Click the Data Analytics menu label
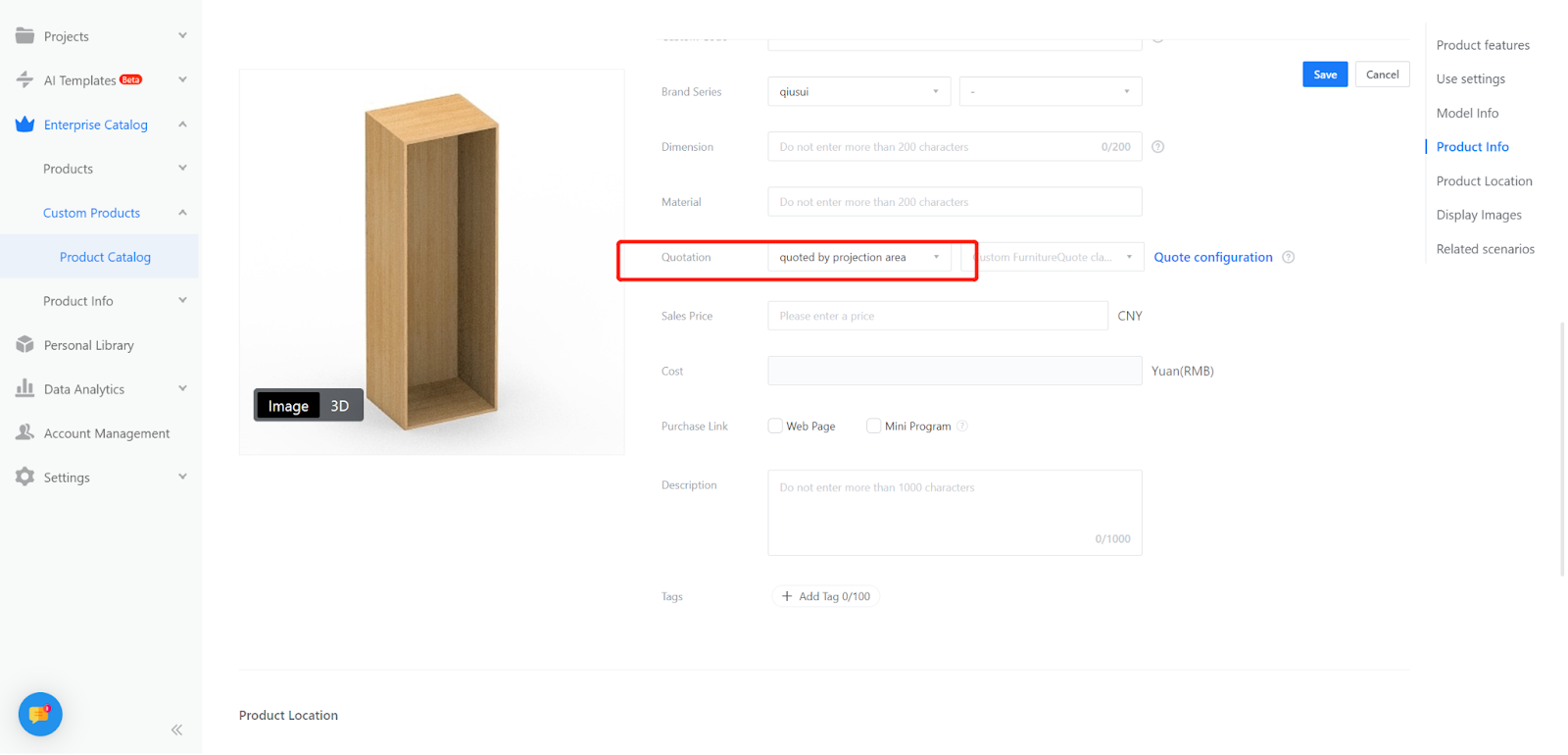The image size is (1568, 755). (84, 389)
